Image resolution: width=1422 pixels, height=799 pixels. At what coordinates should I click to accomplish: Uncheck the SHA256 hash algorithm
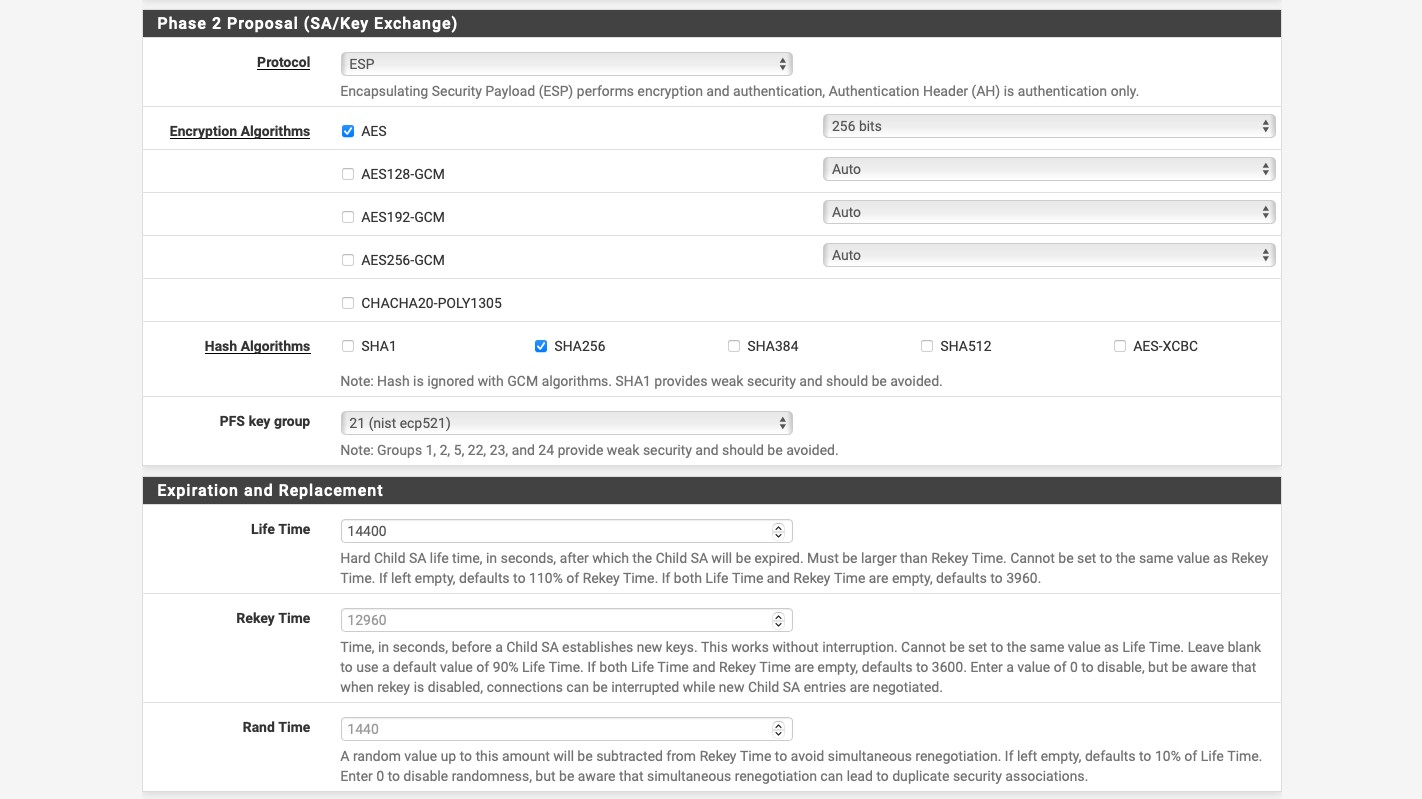coord(541,346)
